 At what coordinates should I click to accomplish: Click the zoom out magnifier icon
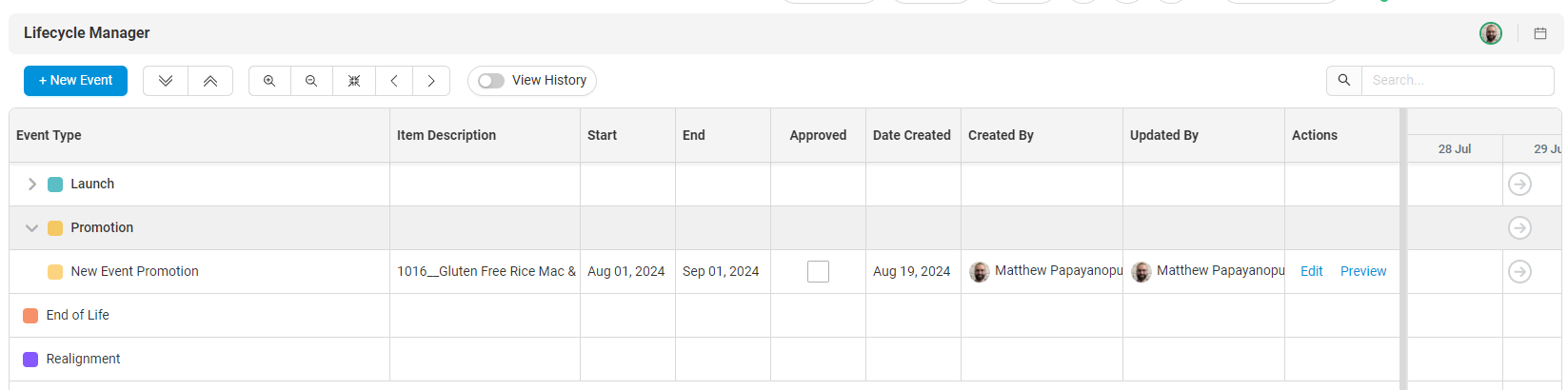click(311, 81)
